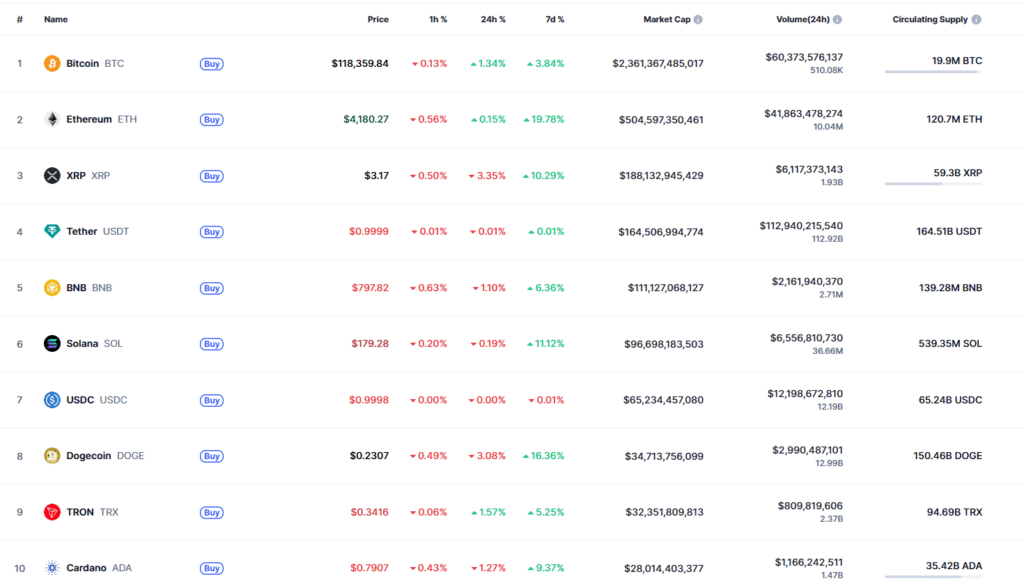Screen dimensions: 1024x588
Task: Open the Volume(24h) info icon
Action: point(837,20)
